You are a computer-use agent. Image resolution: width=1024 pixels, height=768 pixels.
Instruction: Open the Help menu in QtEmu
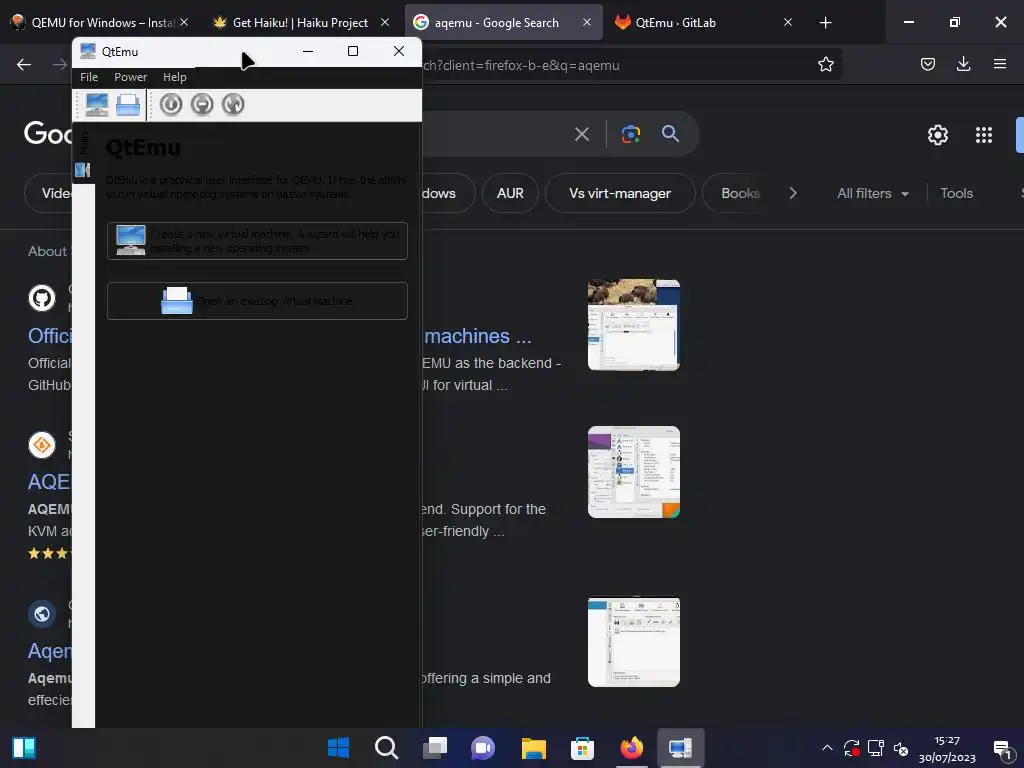pos(174,77)
